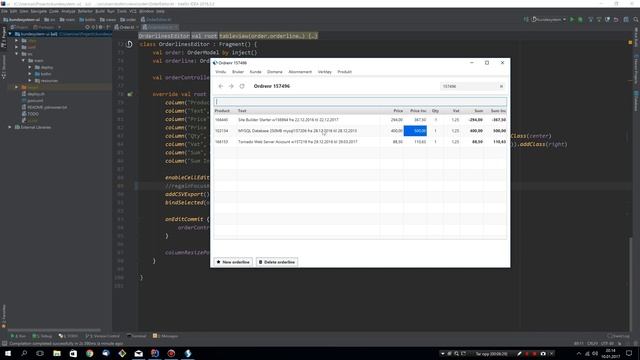Click the filter input field above the orderline table

[360, 101]
